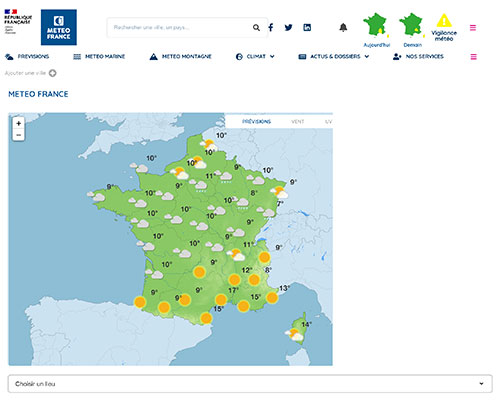The height and width of the screenshot is (400, 500).
Task: Click the Météo France logo
Action: pyautogui.click(x=59, y=27)
